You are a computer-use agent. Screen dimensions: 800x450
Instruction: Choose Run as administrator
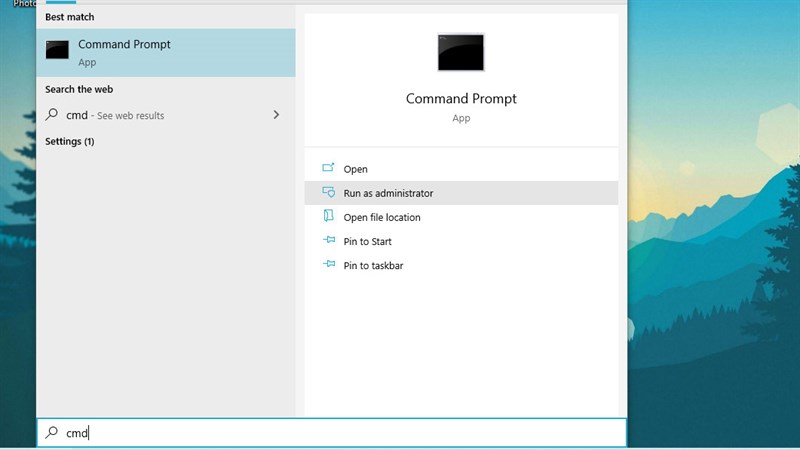pos(461,193)
